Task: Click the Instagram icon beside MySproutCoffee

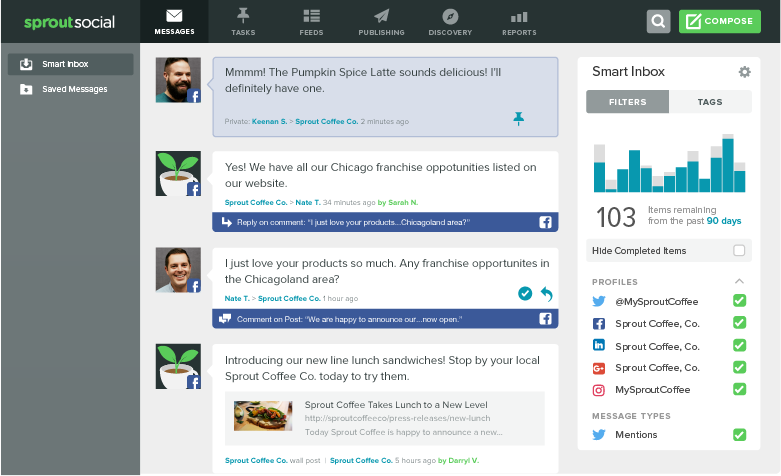Action: (599, 390)
